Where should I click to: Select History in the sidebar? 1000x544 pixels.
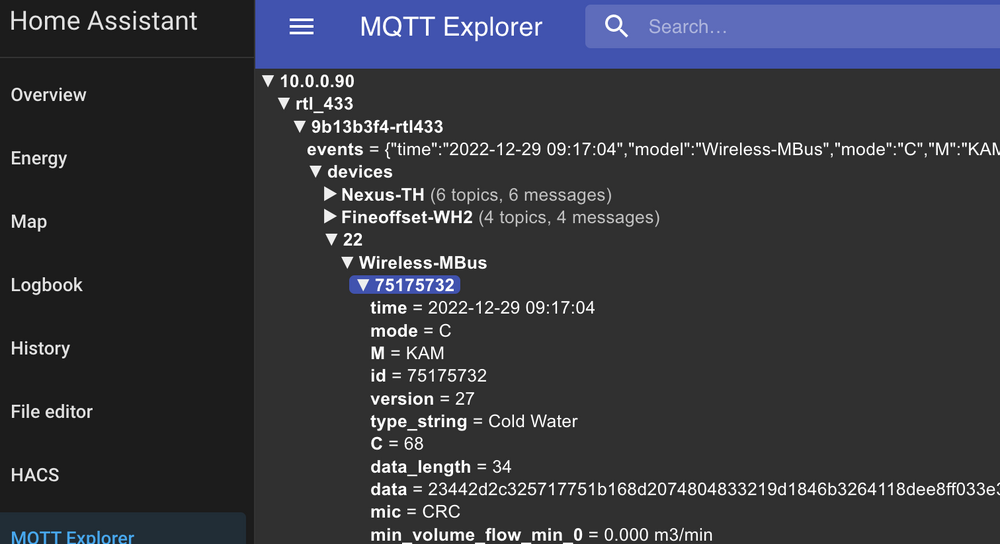pyautogui.click(x=40, y=348)
